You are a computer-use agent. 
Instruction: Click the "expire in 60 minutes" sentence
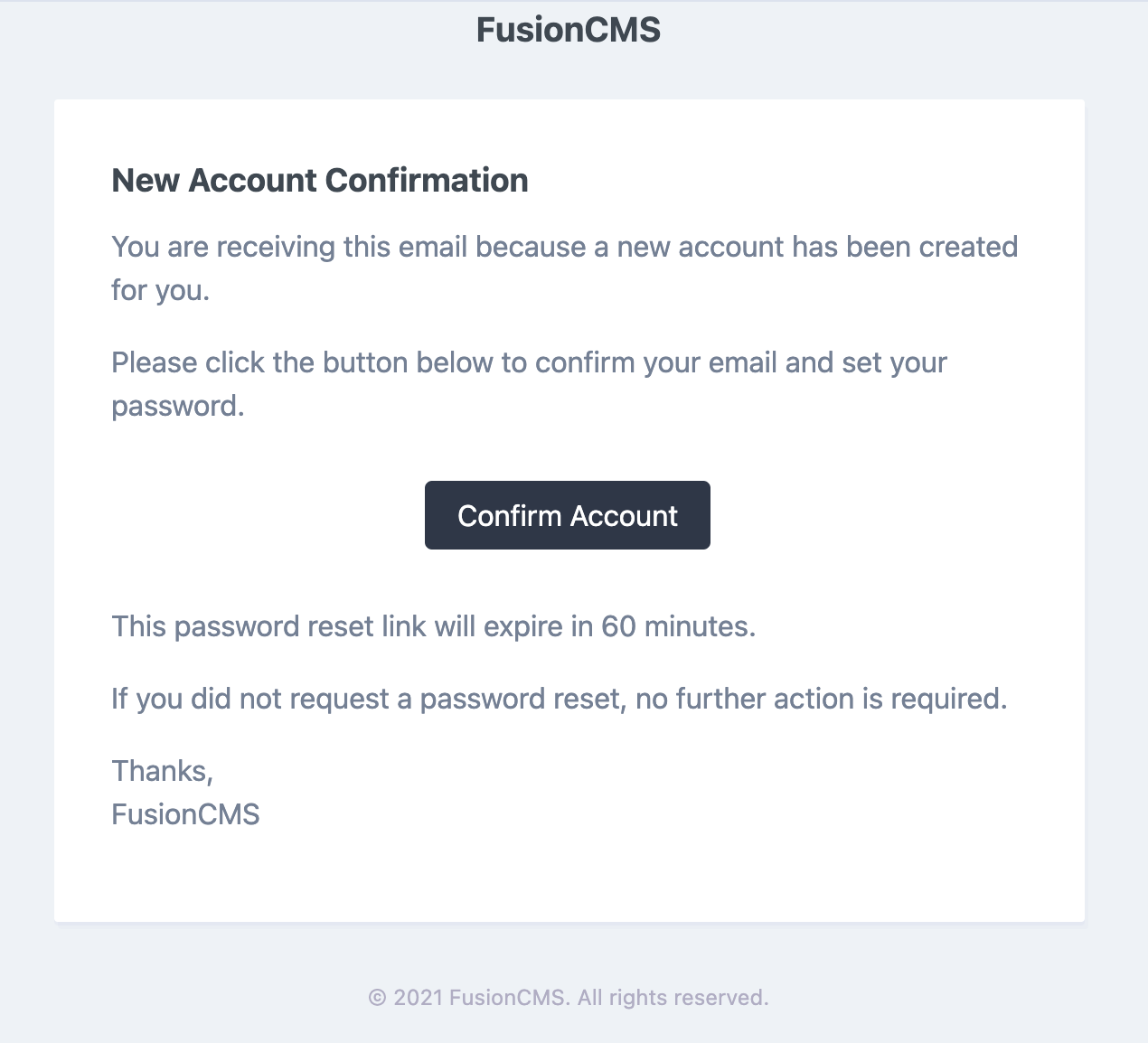(x=434, y=626)
